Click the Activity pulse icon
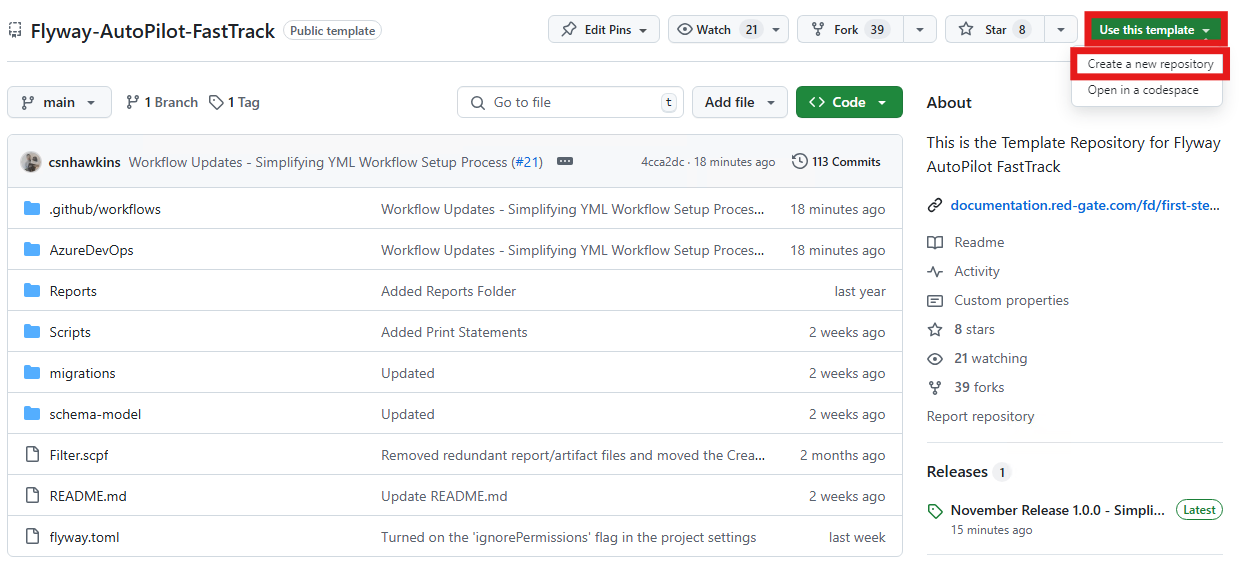This screenshot has width=1239, height=566. (x=935, y=272)
